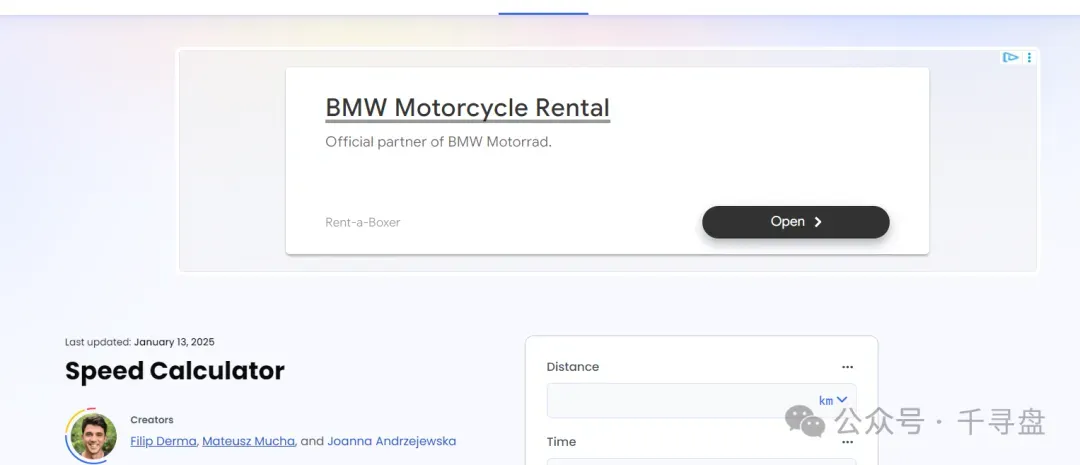Screen dimensions: 1080x465
Task: Click the Rent-a-Boxer advertiser text
Action: (362, 223)
